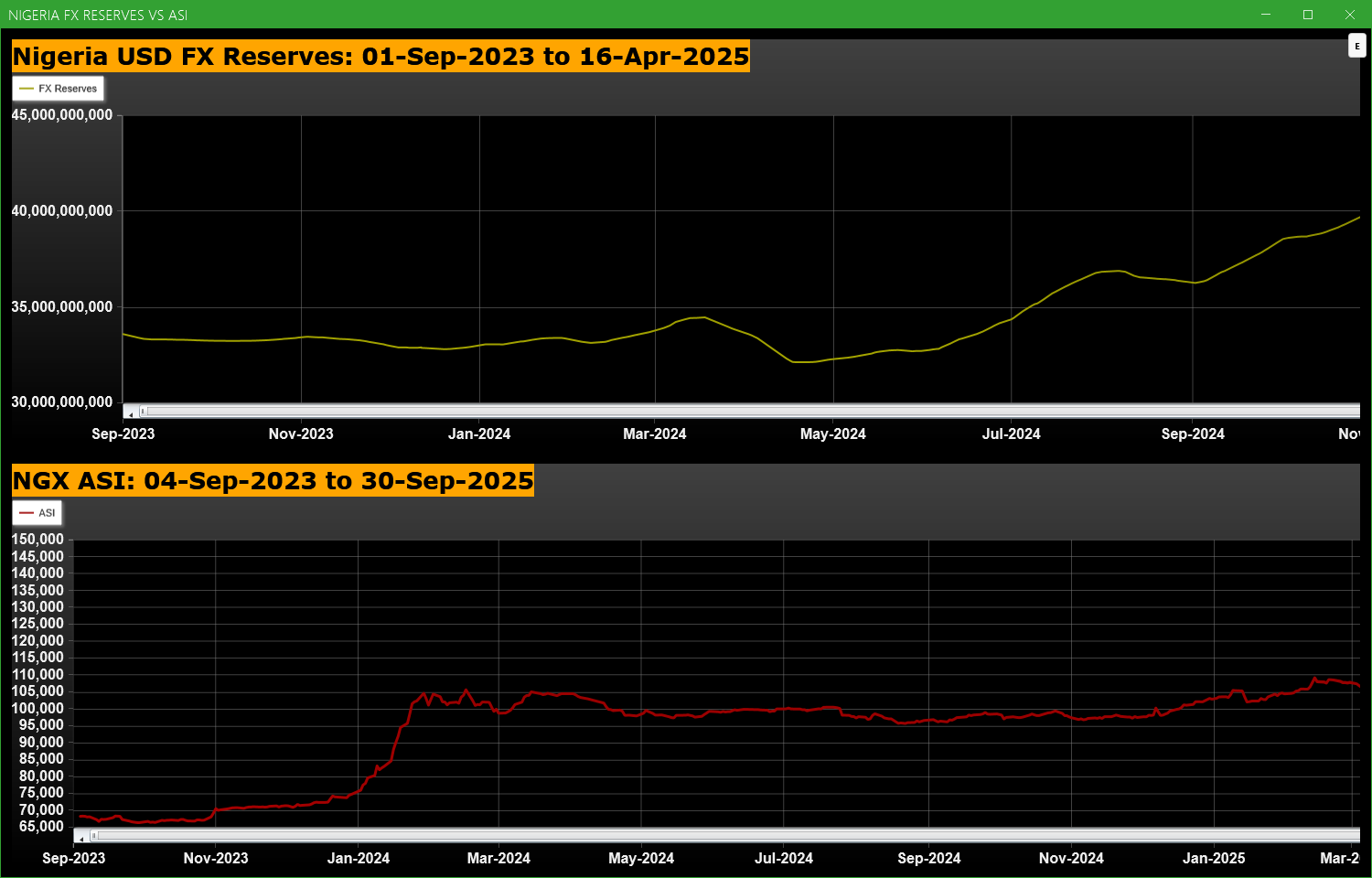The width and height of the screenshot is (1372, 878).
Task: Maximize the Nigeria FX Reserves window
Action: 1308,15
